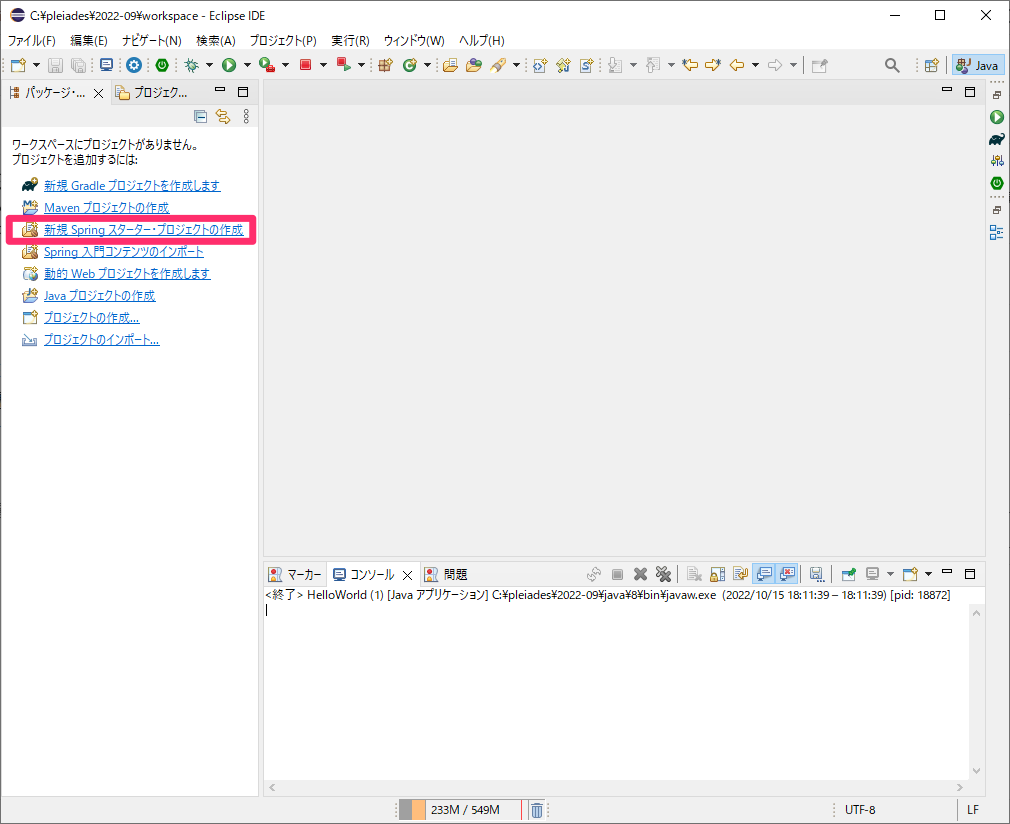
Task: Click the New Java Class icon
Action: (x=409, y=65)
